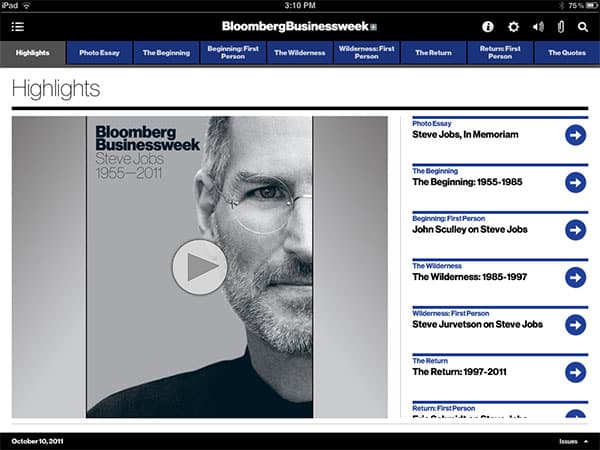This screenshot has width=600, height=450.
Task: Open Wilderness: First Person tab
Action: 367,53
